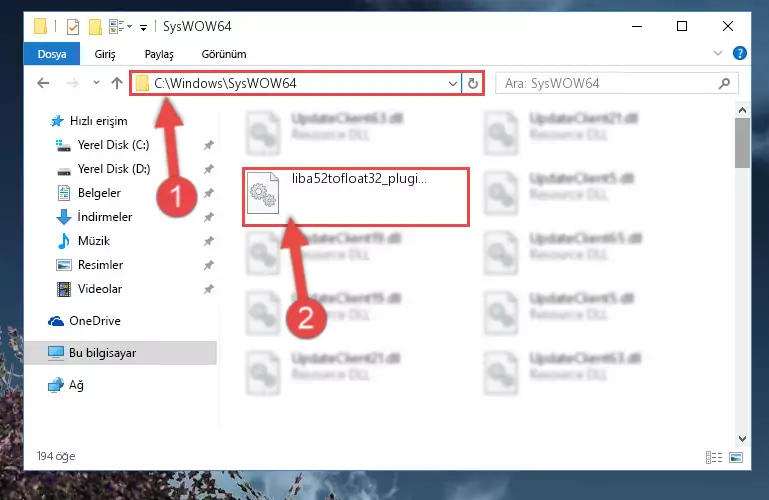769x500 pixels.
Task: Open İndirmeler in the sidebar
Action: click(104, 217)
